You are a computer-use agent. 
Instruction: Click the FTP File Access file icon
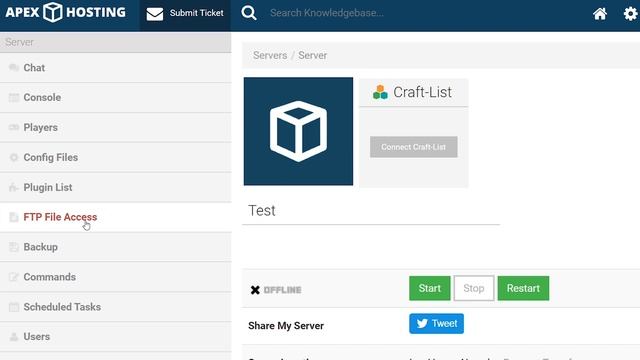(x=14, y=217)
